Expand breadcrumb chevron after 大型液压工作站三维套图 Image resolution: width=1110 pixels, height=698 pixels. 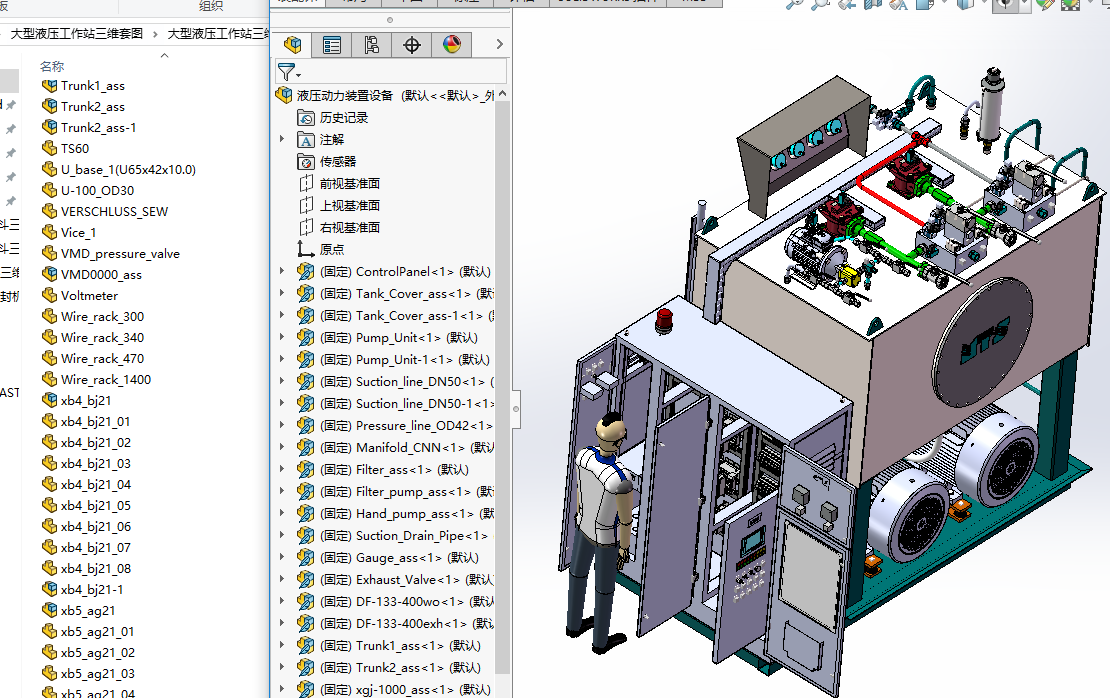pos(155,34)
